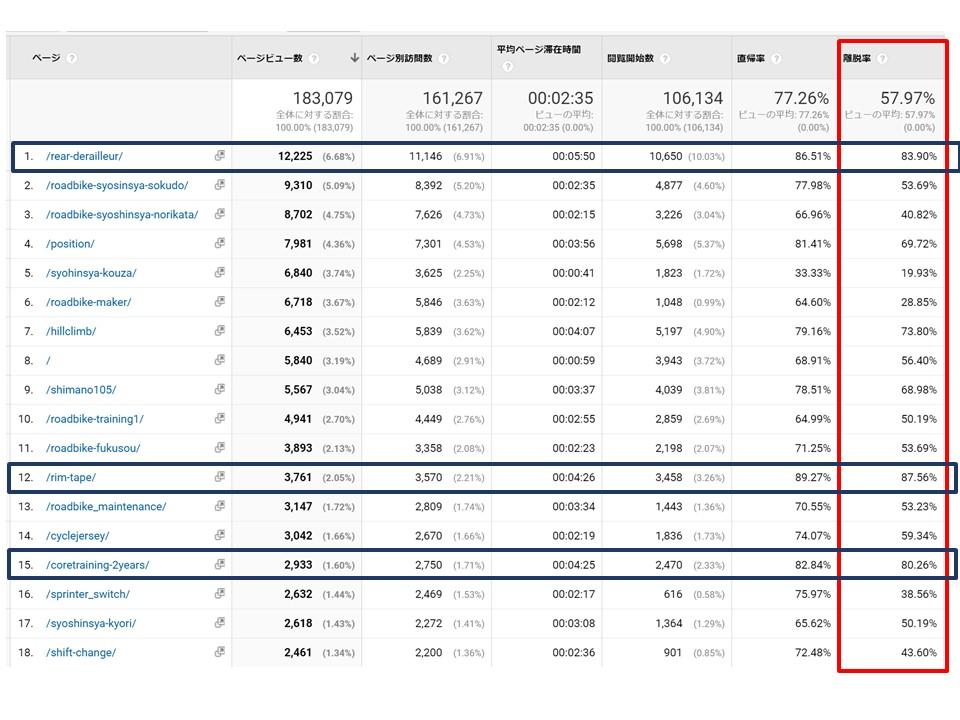Viewport: 960px width, 720px height.
Task: Select bounce rate 33.33% for /syohinsya-kouza/
Action: (x=812, y=273)
